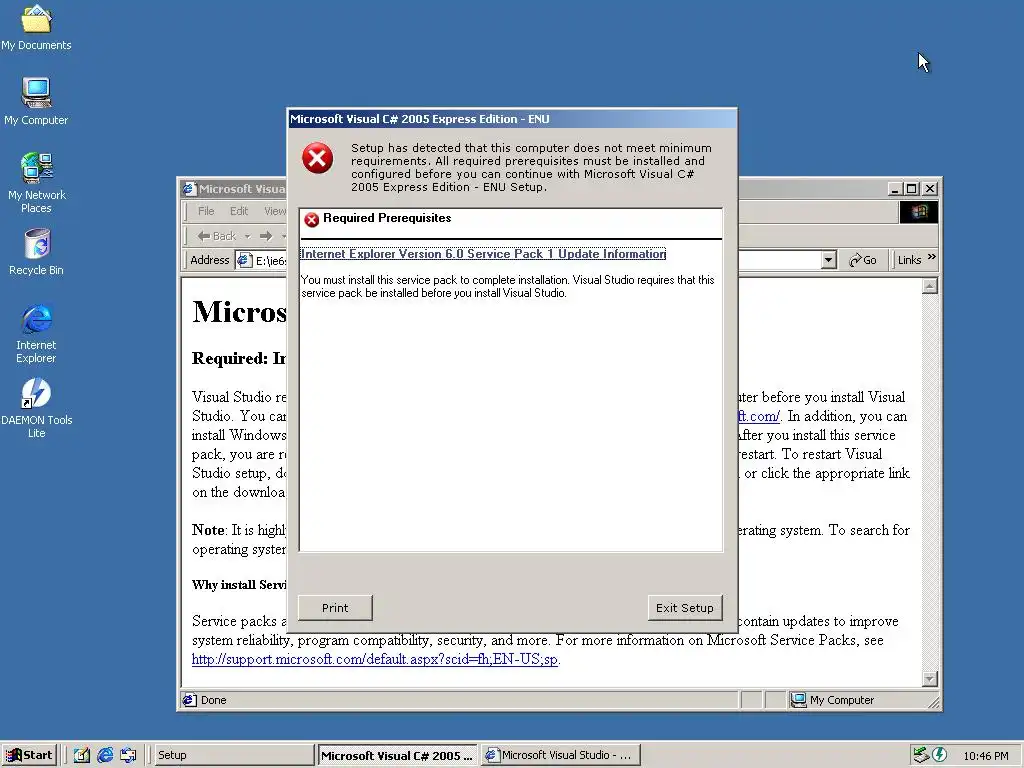This screenshot has height=768, width=1024.
Task: Switch to Microsoft Visual Studio taskbar button
Action: [x=560, y=755]
